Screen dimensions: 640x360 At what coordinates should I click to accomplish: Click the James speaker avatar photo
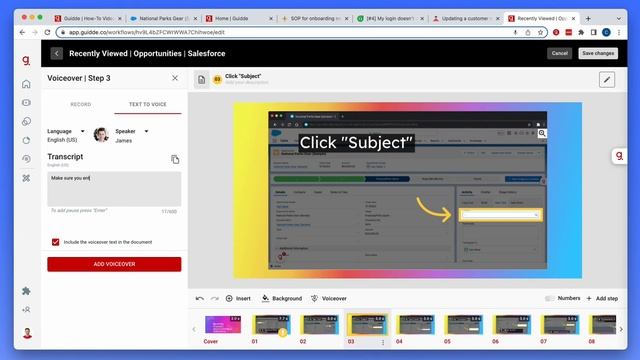coord(101,135)
